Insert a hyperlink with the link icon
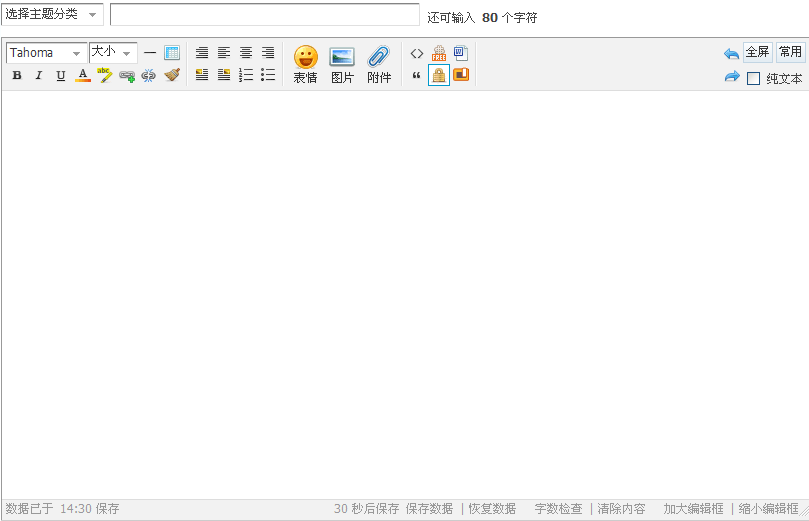This screenshot has width=809, height=521. (x=127, y=75)
